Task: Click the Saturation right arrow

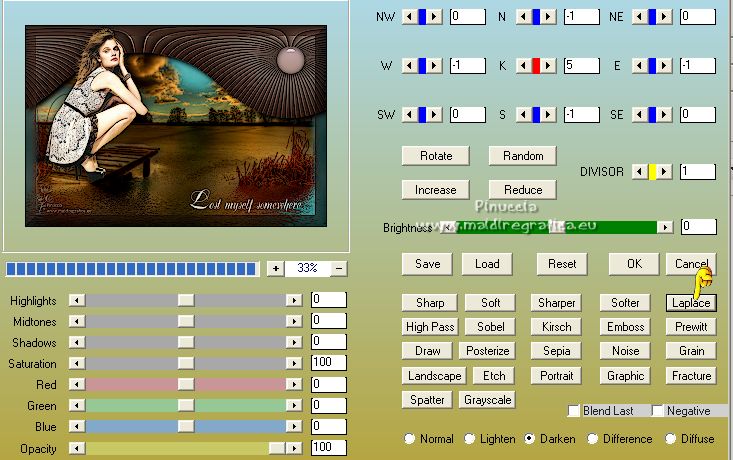Action: coord(294,363)
